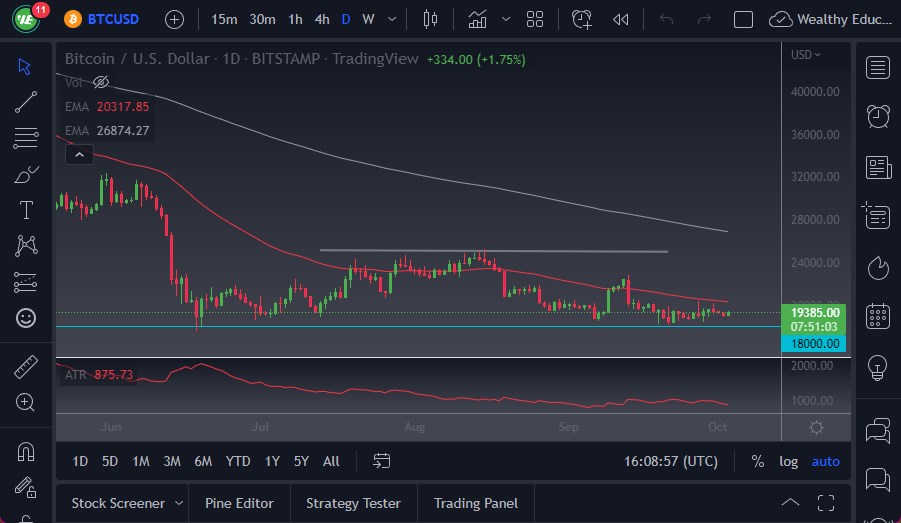Viewport: 901px width, 523px height.
Task: Collapse the indicator legend arrow
Action: pos(78,154)
